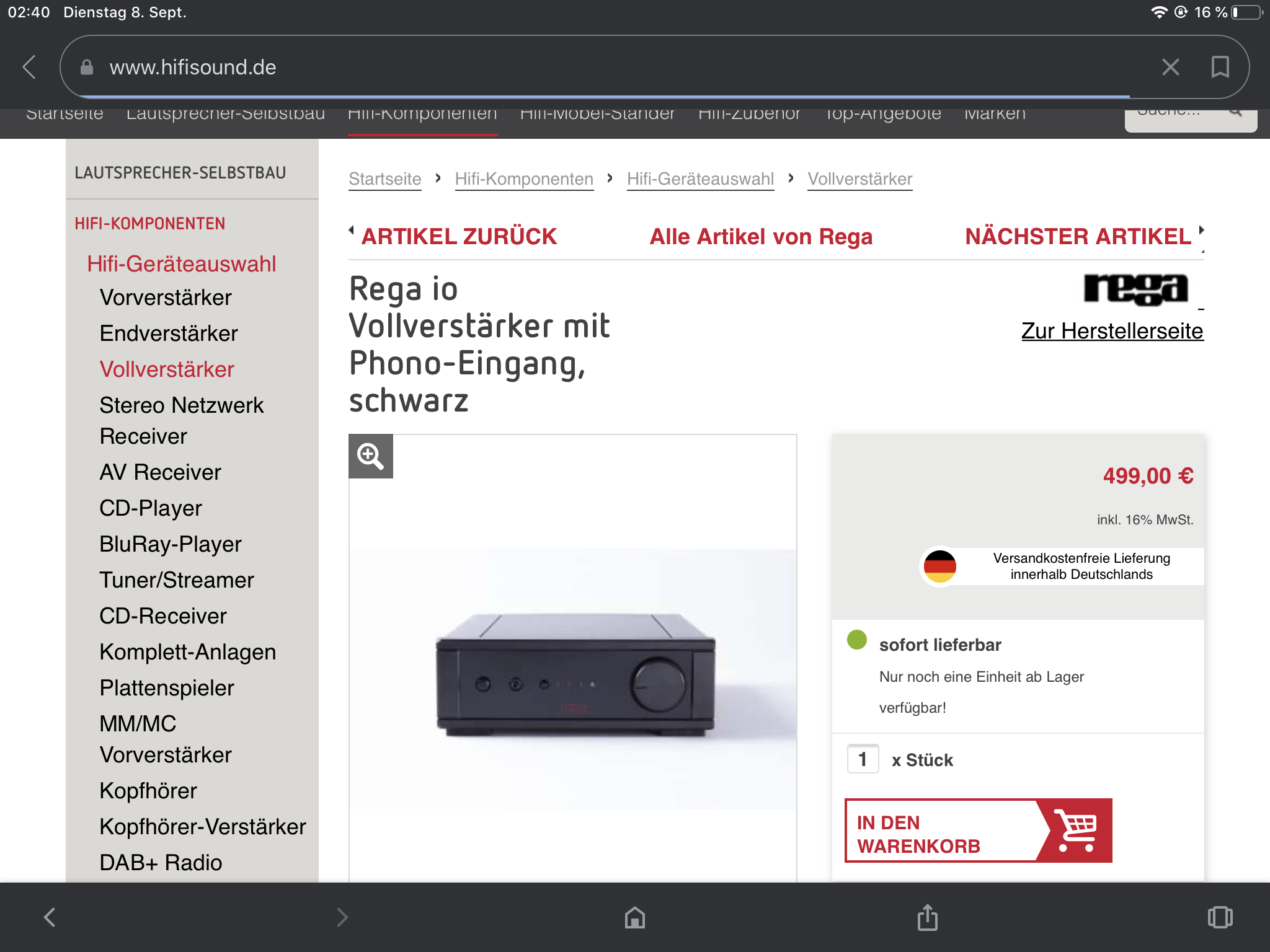Show Alle Artikel von Rega

pos(761,237)
